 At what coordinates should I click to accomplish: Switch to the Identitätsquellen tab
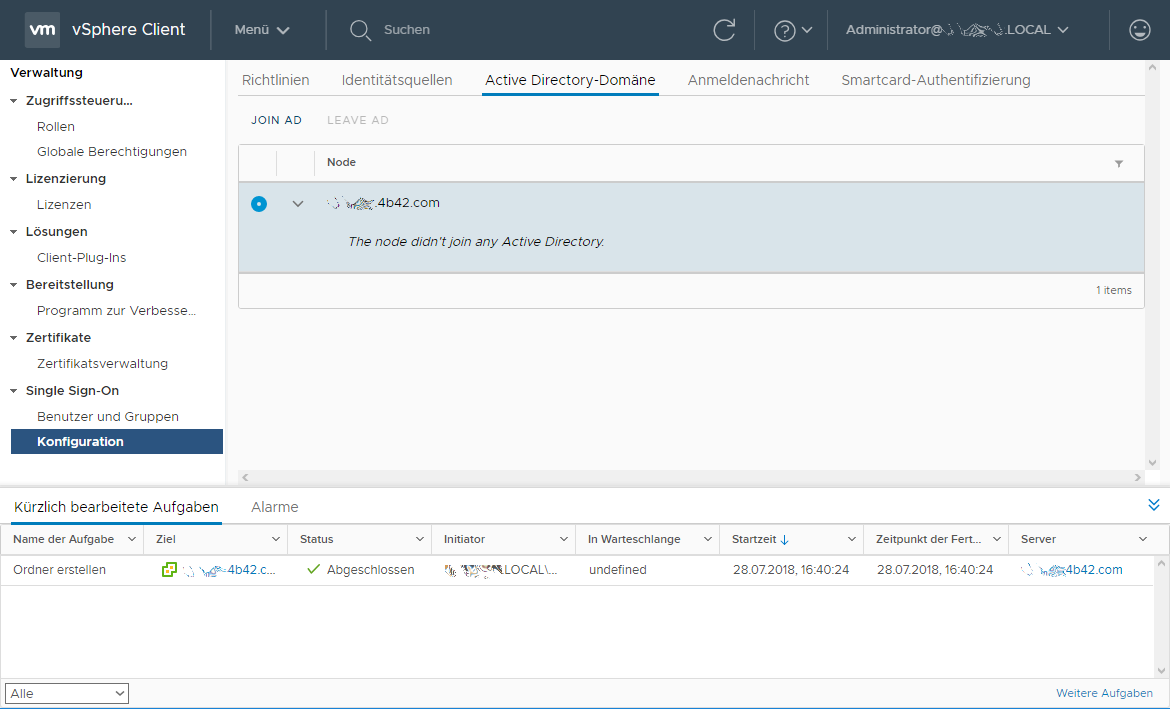397,80
